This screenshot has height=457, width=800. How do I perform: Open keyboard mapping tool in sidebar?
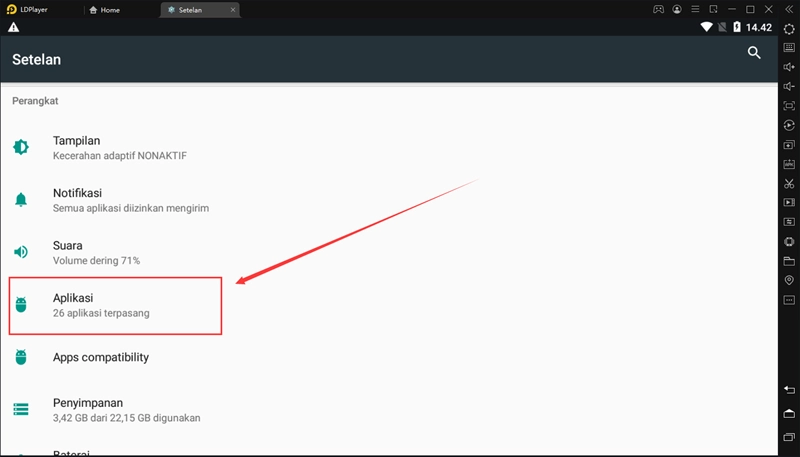(789, 48)
